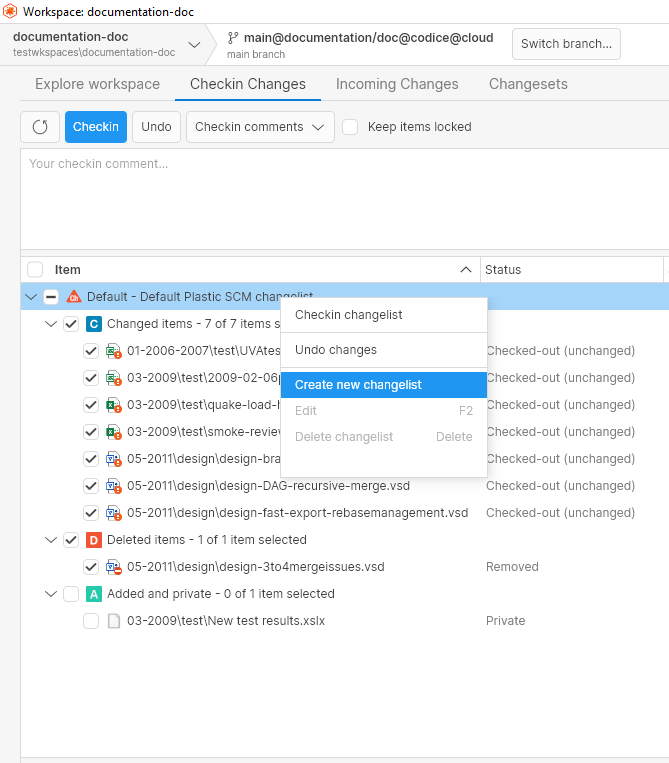Uncheck the design-DAG-recursive-merge.vsd checkbox
Image resolution: width=669 pixels, height=763 pixels.
(x=91, y=486)
